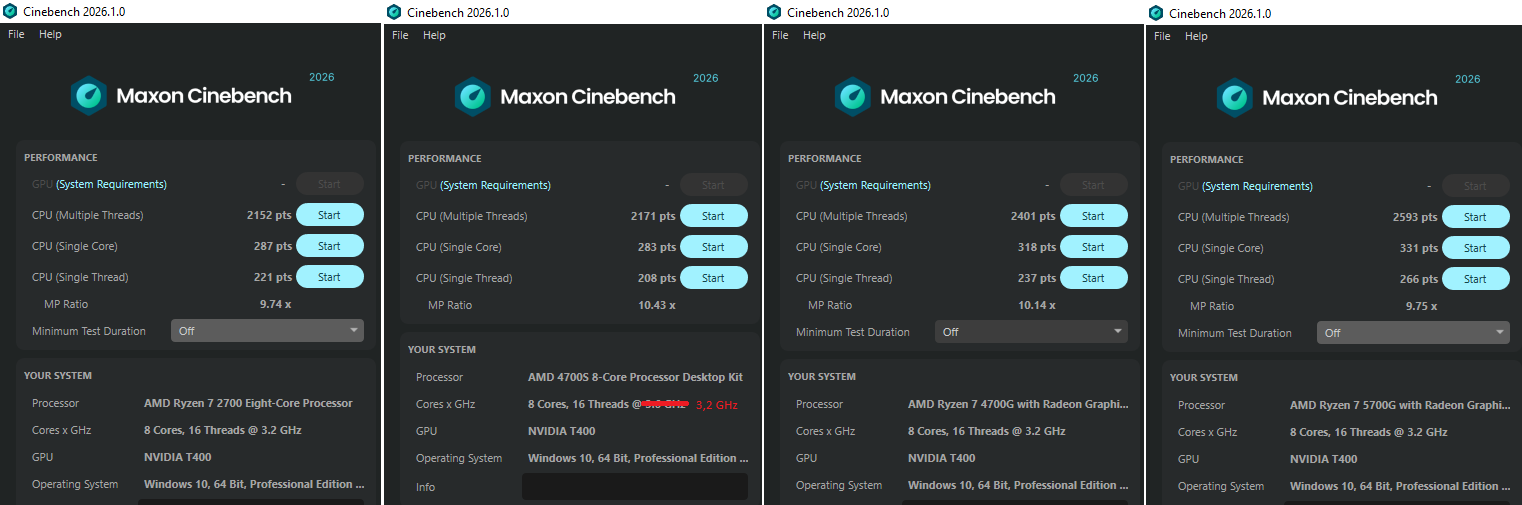Image resolution: width=1522 pixels, height=505 pixels.
Task: Click the Maxon Cinebench hexagon logo in the Ryzen 7 5700G window
Action: click(x=1235, y=98)
